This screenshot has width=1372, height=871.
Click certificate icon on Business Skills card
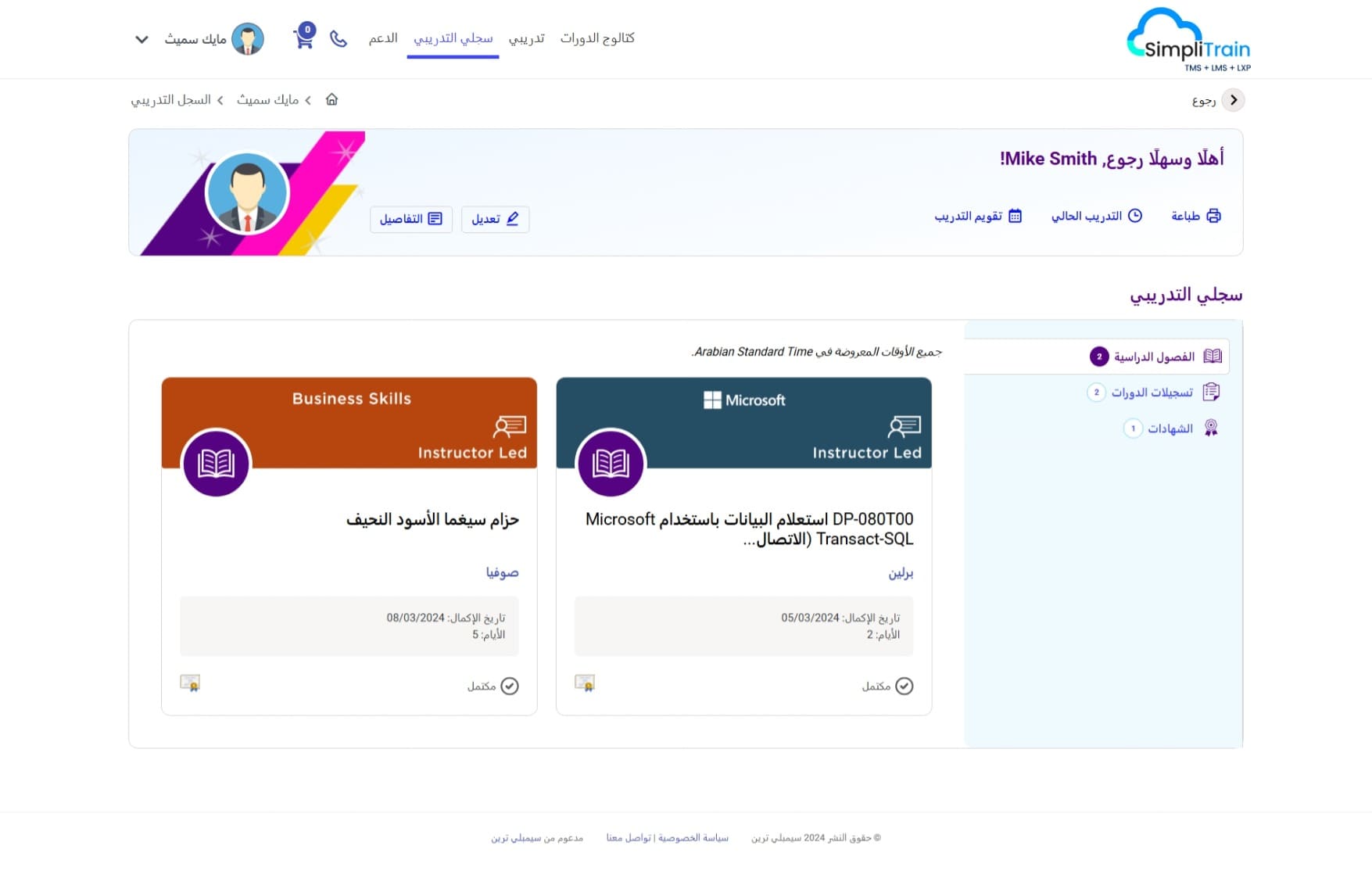point(189,683)
